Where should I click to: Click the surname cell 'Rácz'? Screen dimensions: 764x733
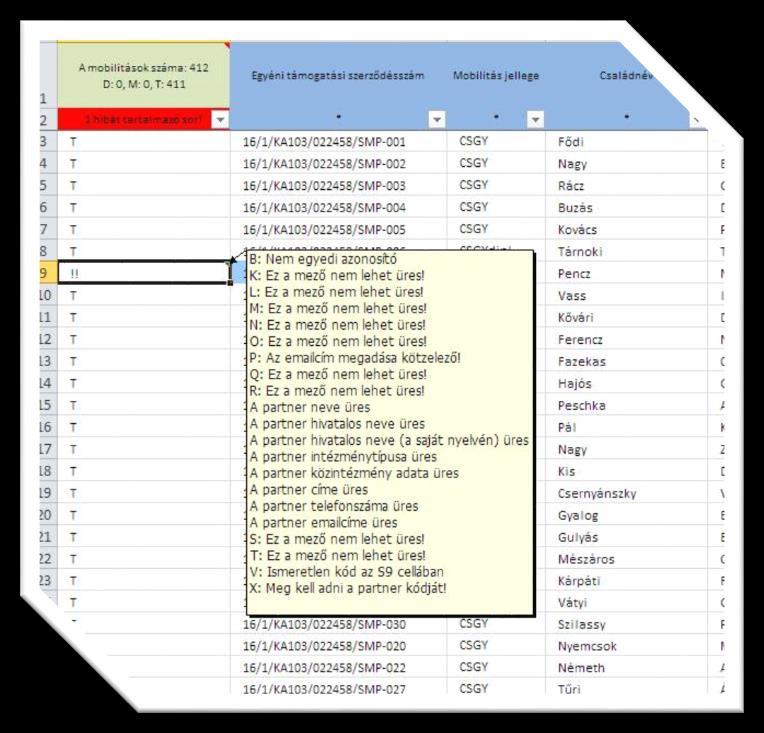[x=626, y=186]
